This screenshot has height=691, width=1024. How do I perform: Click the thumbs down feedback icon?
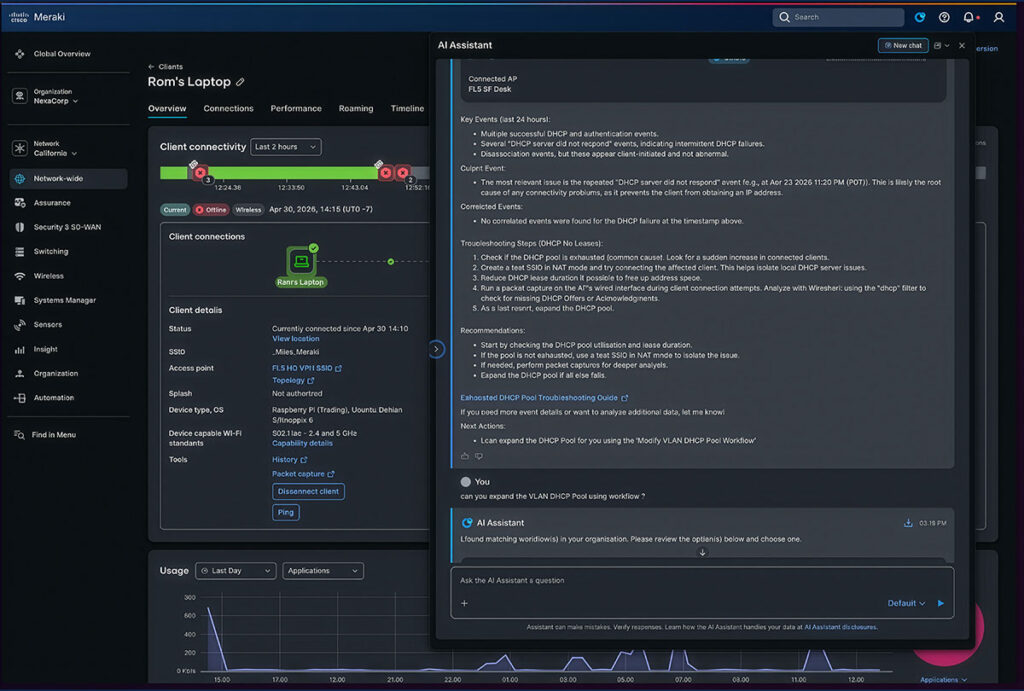tap(479, 456)
